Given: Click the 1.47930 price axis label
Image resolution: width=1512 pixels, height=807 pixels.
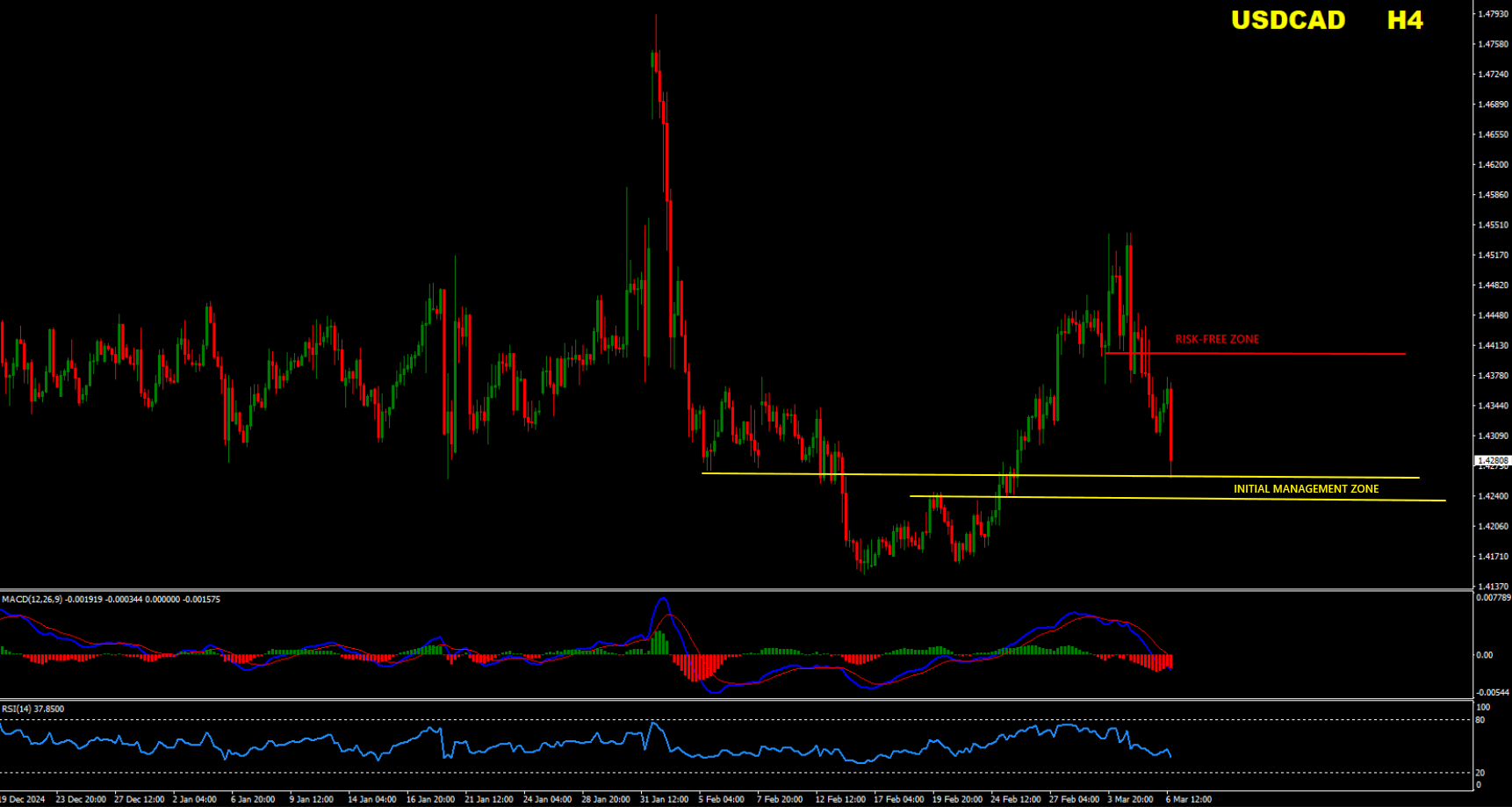Looking at the screenshot, I should [x=1493, y=14].
